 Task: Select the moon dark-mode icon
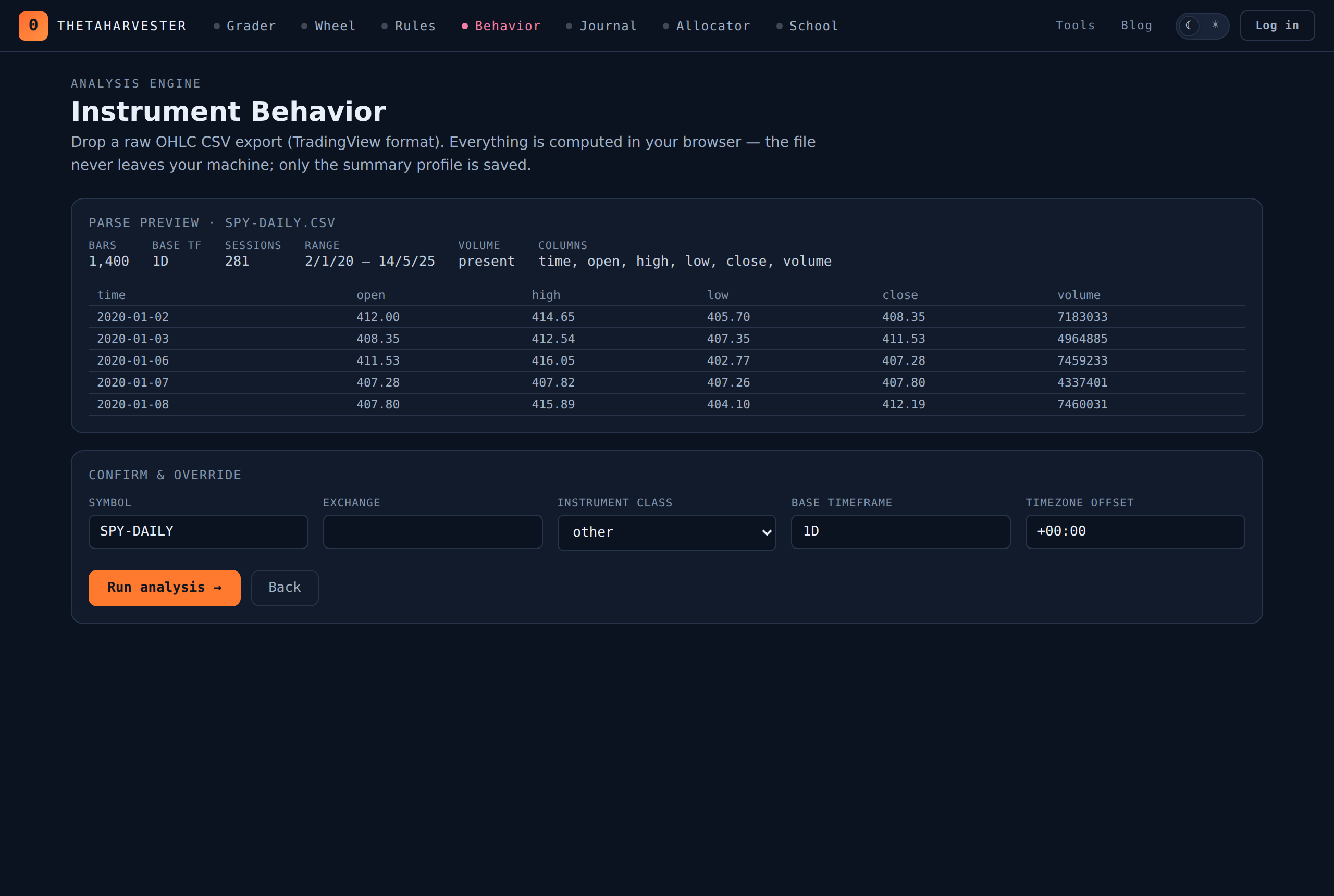click(x=1189, y=26)
